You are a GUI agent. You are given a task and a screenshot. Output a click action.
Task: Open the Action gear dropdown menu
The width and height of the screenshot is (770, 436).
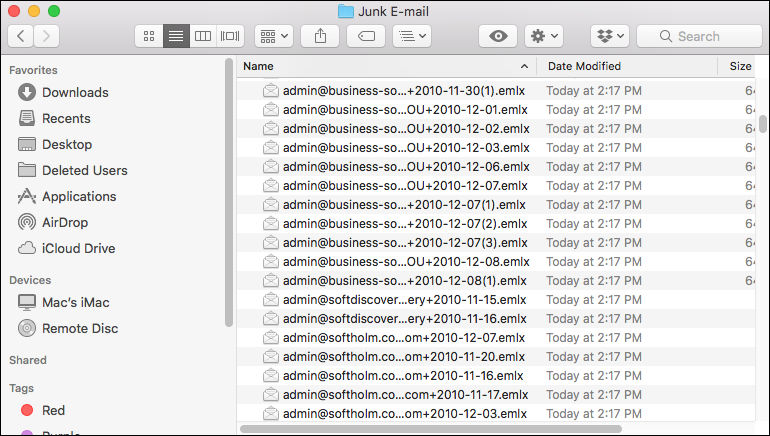pos(544,36)
